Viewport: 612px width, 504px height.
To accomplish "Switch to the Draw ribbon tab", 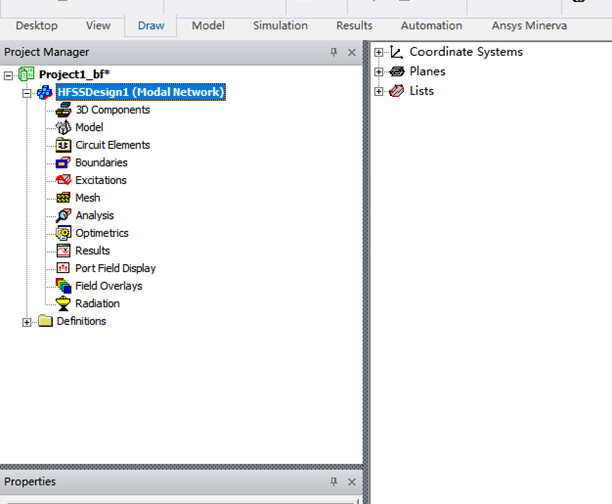I will (151, 26).
